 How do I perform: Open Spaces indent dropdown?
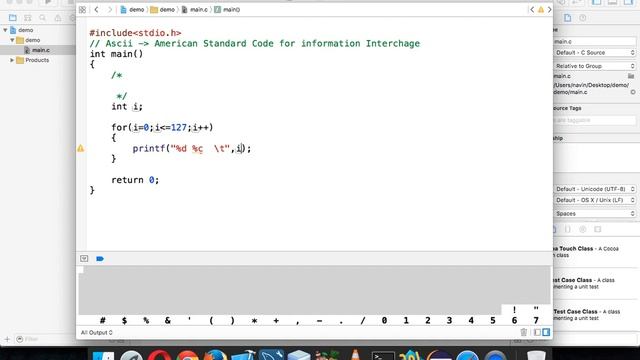pyautogui.click(x=595, y=213)
